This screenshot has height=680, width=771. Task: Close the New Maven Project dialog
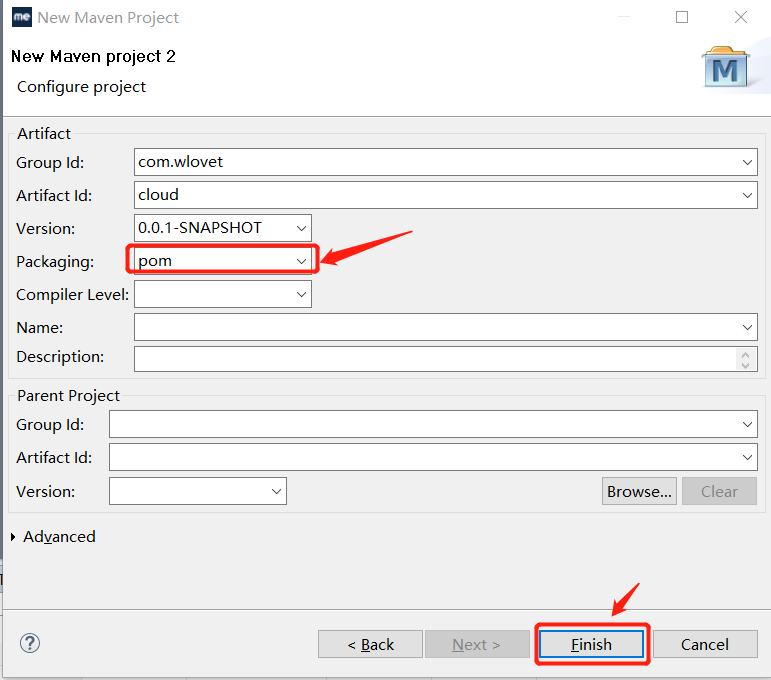[741, 17]
